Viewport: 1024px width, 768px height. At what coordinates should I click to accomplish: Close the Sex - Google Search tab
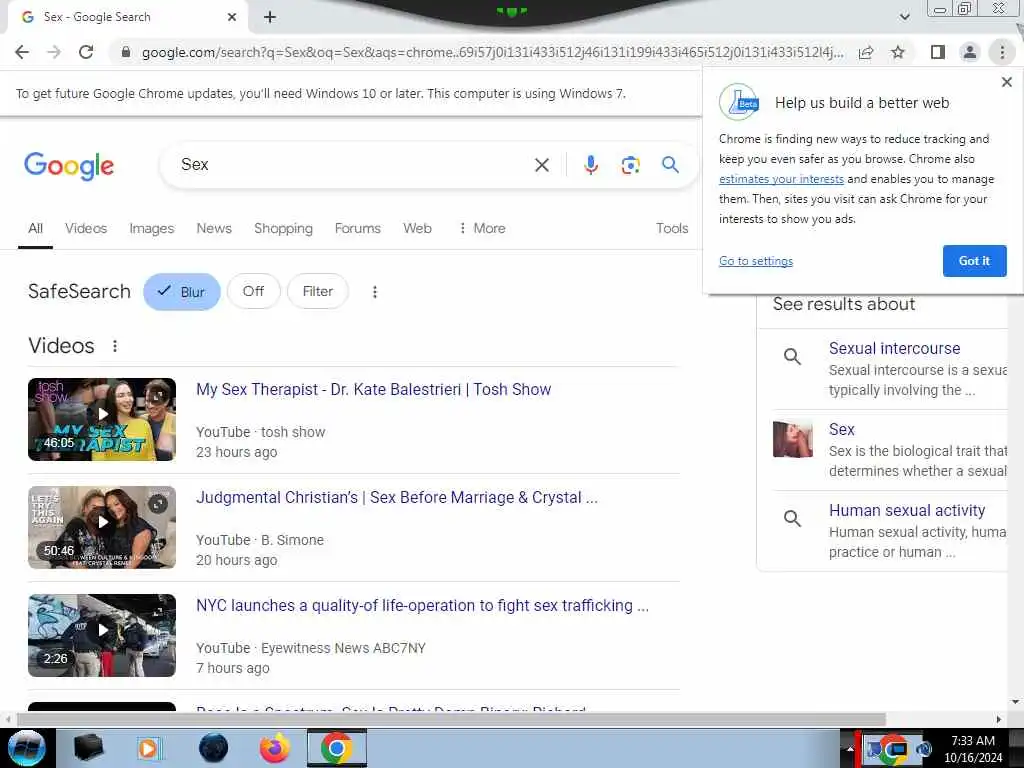click(x=232, y=17)
